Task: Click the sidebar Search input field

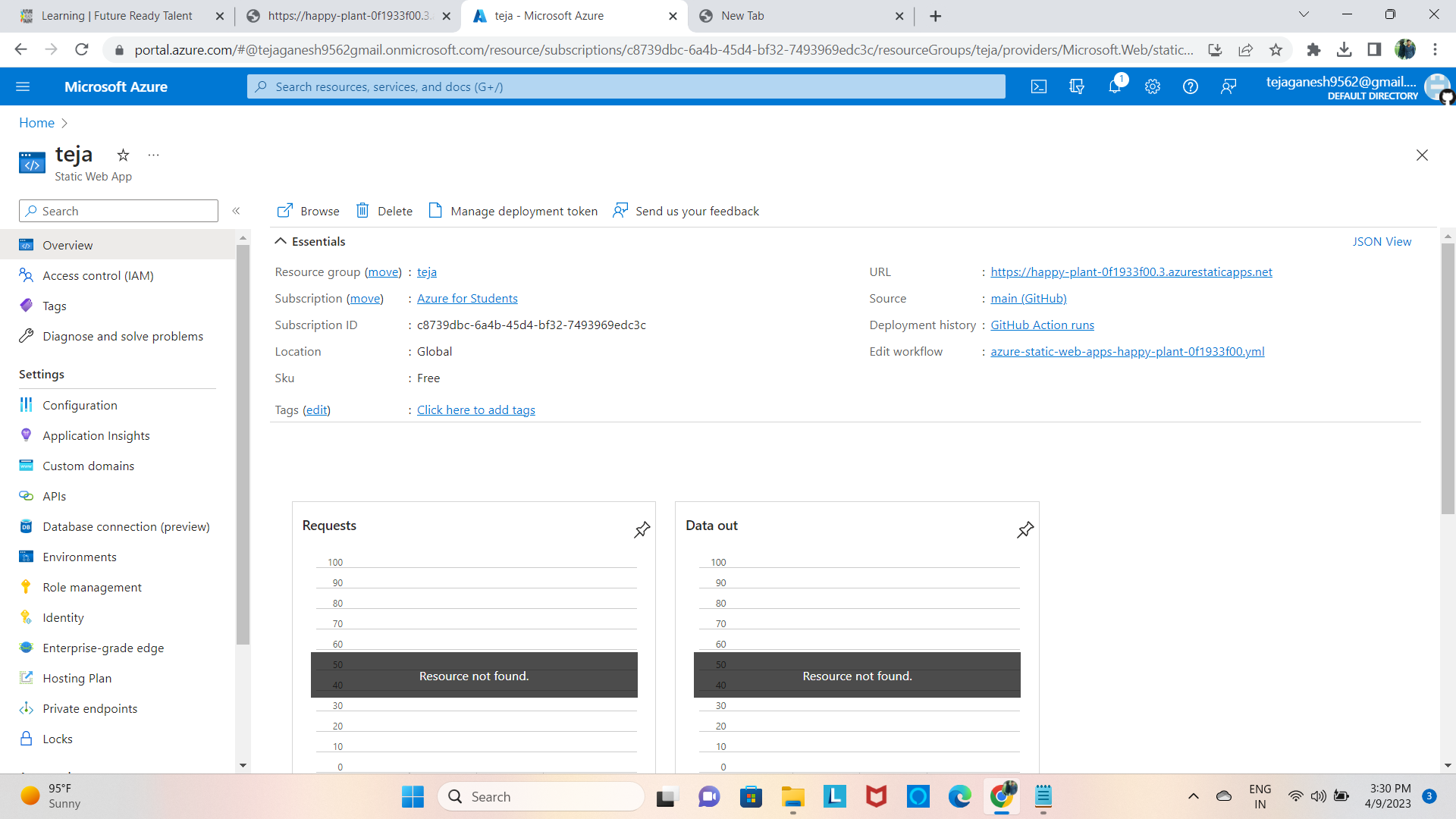Action: (125, 211)
